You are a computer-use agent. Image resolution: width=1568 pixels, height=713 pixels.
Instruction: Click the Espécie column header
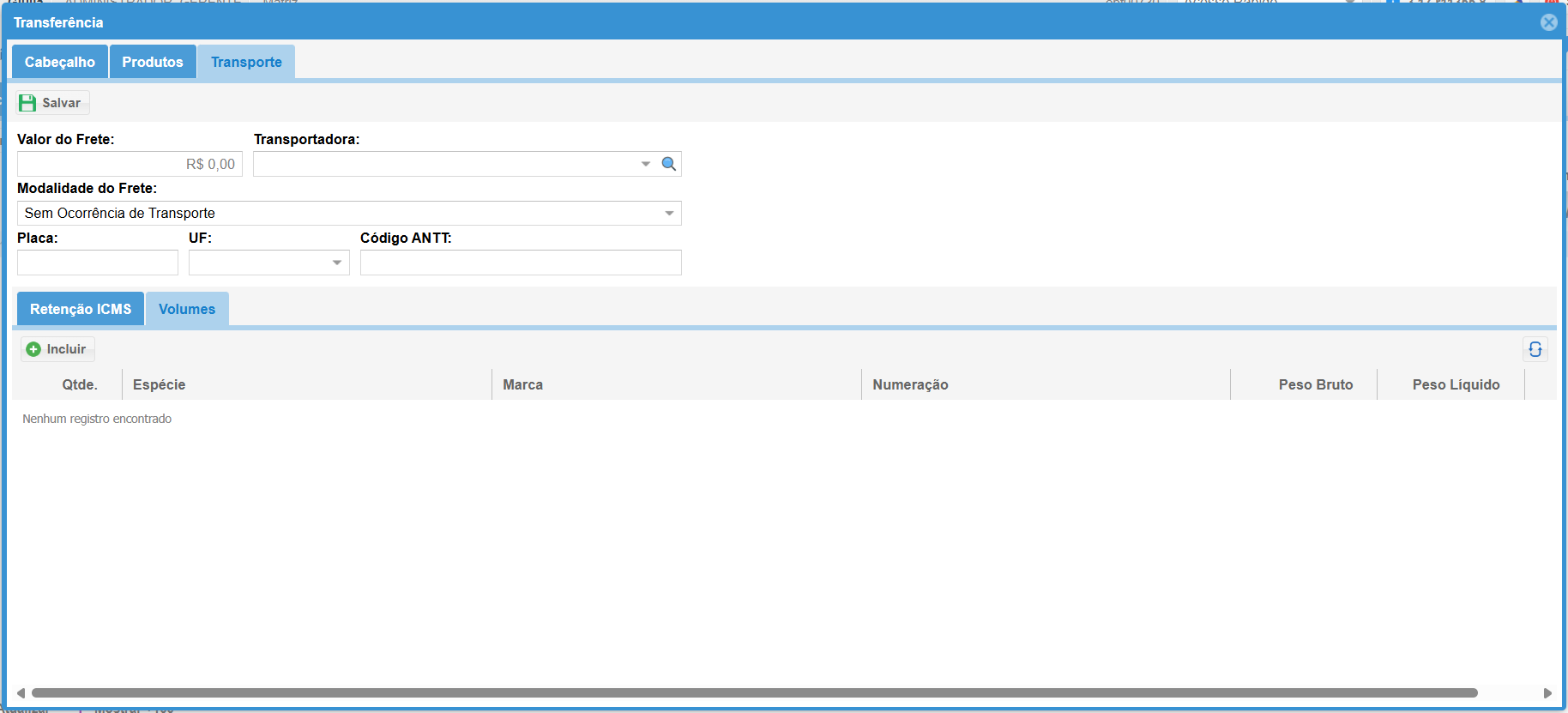(160, 384)
